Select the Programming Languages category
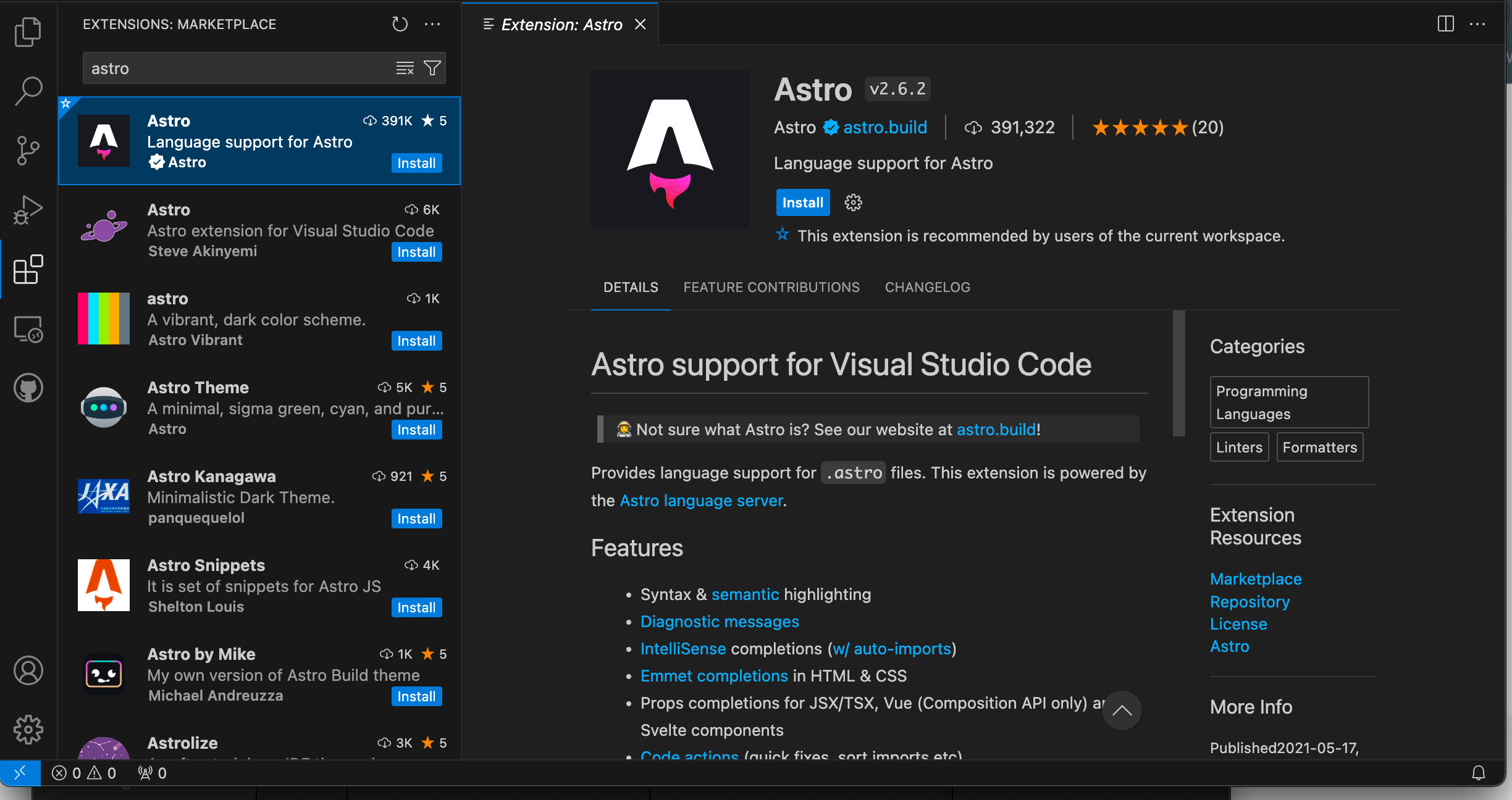Image resolution: width=1512 pixels, height=800 pixels. click(1289, 402)
